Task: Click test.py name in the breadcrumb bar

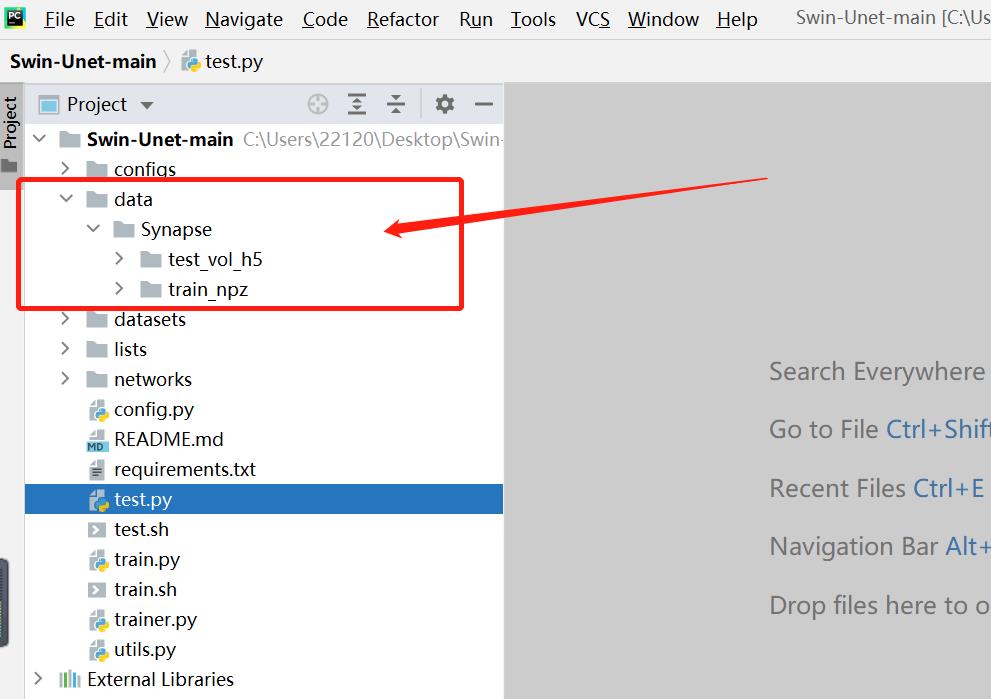Action: [234, 62]
